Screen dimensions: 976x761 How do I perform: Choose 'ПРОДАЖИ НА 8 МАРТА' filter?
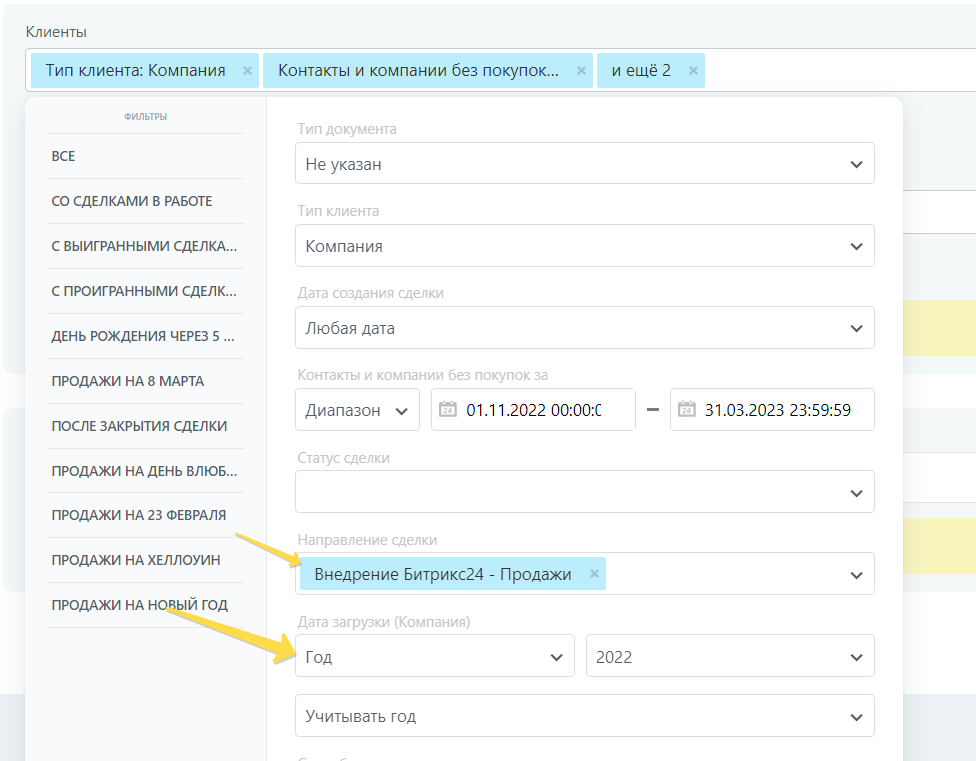tap(128, 381)
